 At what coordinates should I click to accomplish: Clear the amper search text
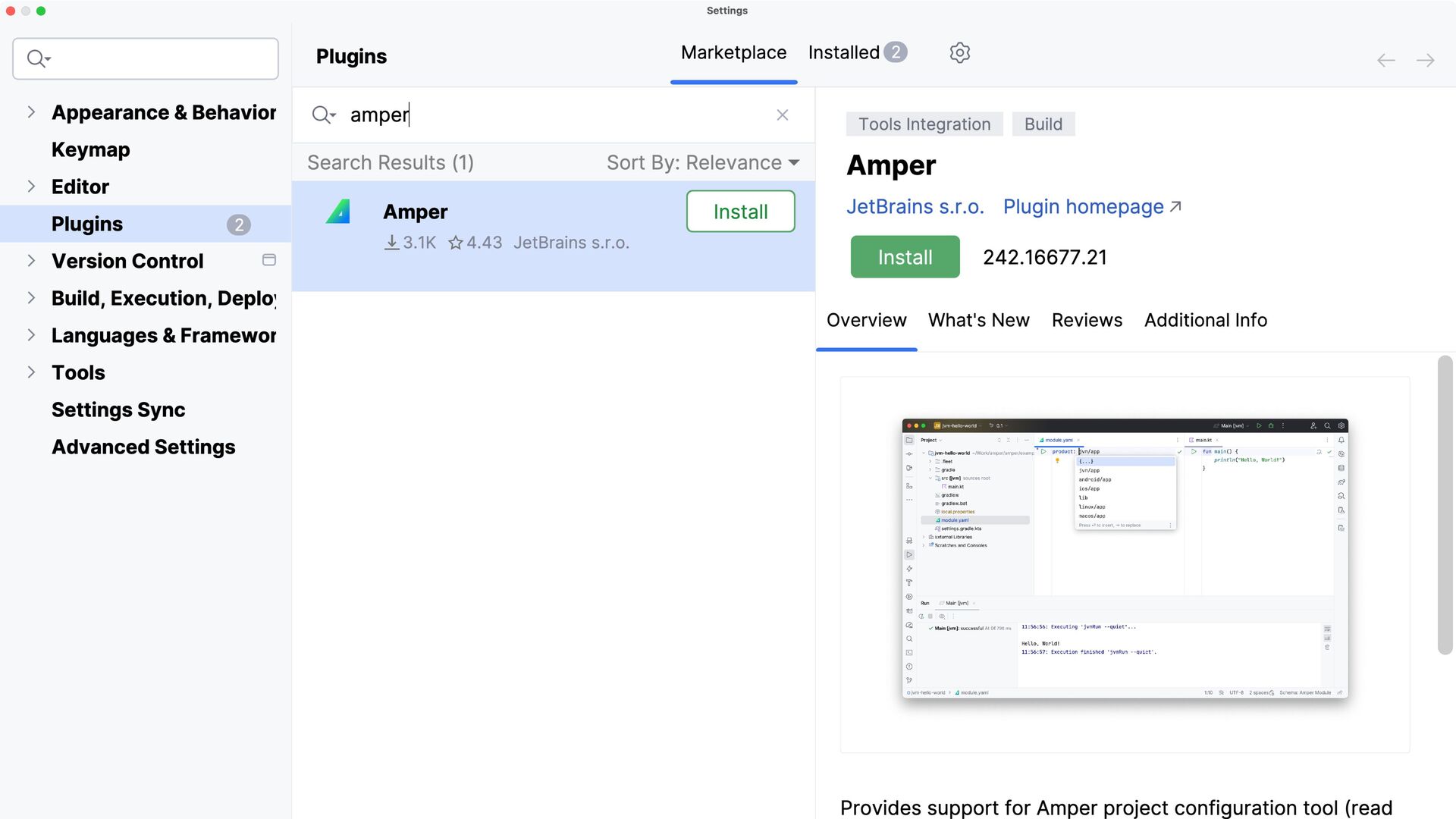[783, 115]
